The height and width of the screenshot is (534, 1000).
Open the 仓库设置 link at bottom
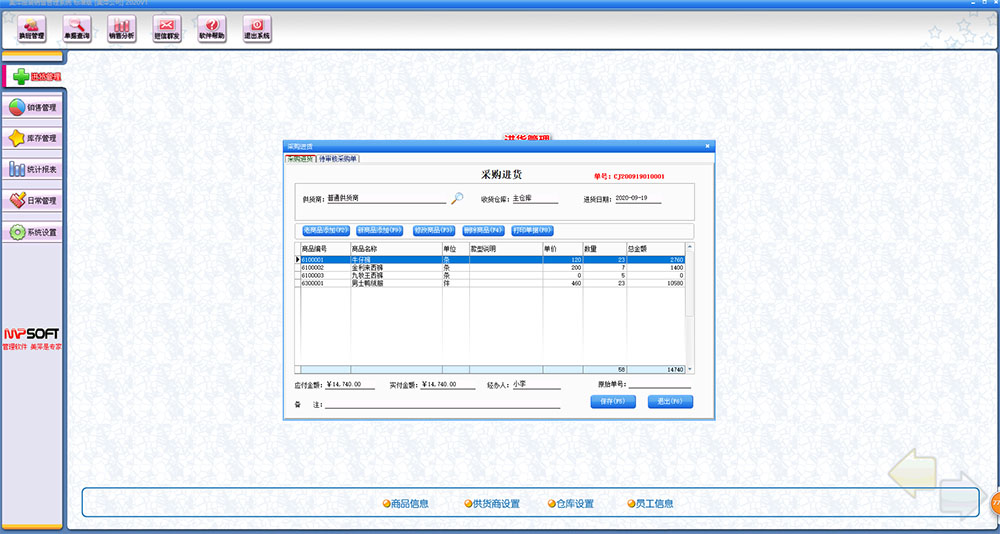pos(571,504)
